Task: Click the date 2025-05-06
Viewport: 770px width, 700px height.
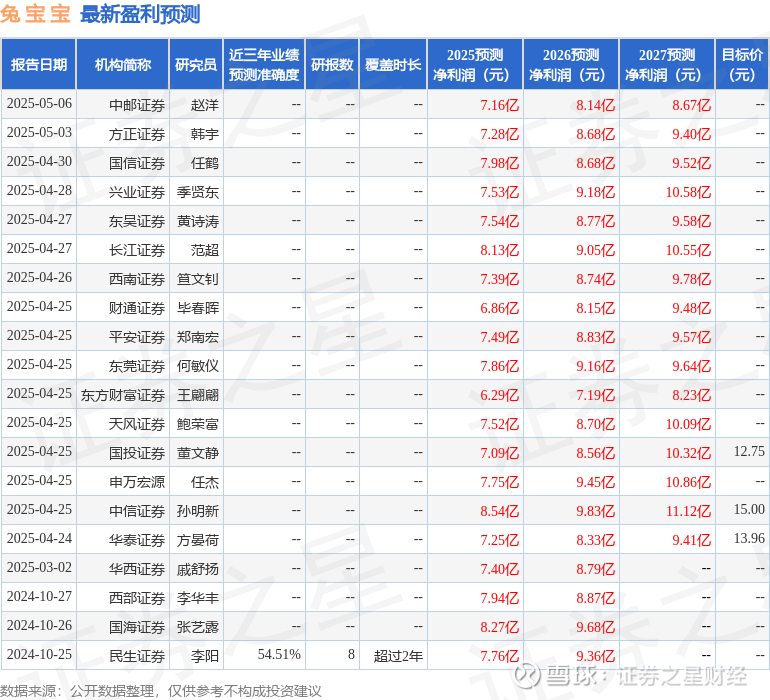Action: [x=39, y=103]
